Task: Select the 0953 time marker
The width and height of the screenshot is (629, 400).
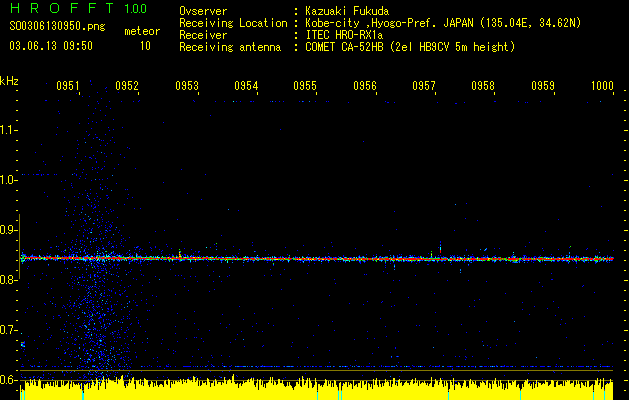Action: pyautogui.click(x=187, y=87)
